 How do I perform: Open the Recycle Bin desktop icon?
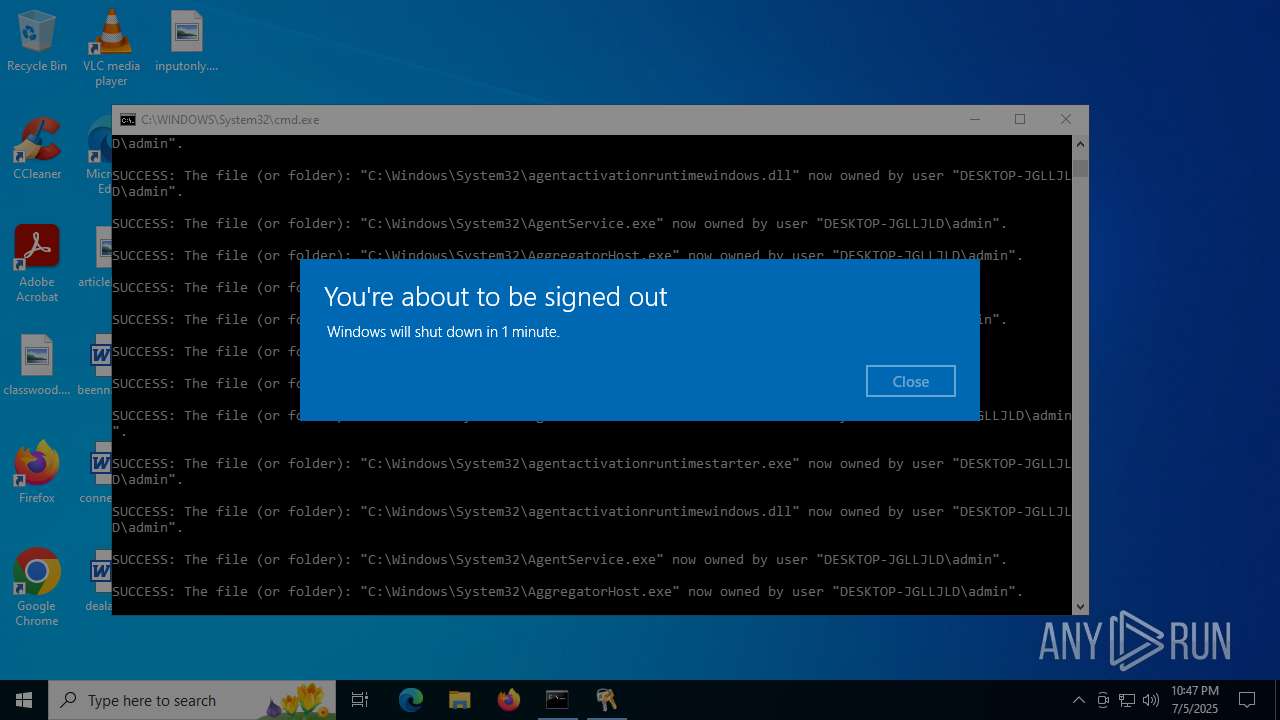pos(37,42)
